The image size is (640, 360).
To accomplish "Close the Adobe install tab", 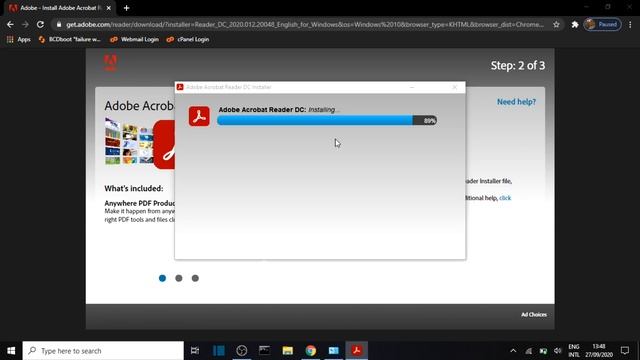I will 109,8.
